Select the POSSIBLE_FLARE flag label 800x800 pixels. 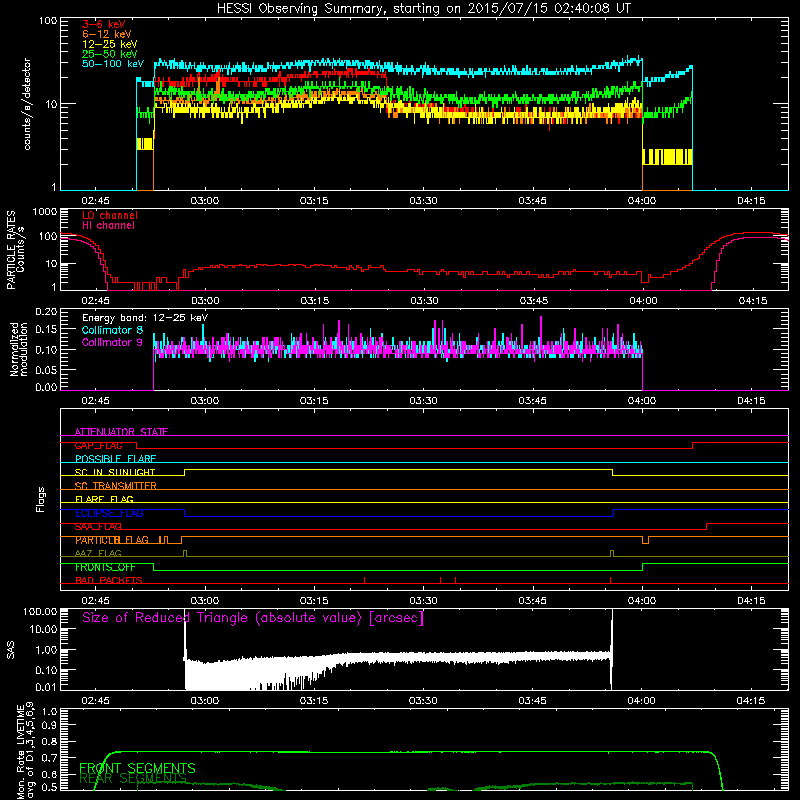point(115,459)
